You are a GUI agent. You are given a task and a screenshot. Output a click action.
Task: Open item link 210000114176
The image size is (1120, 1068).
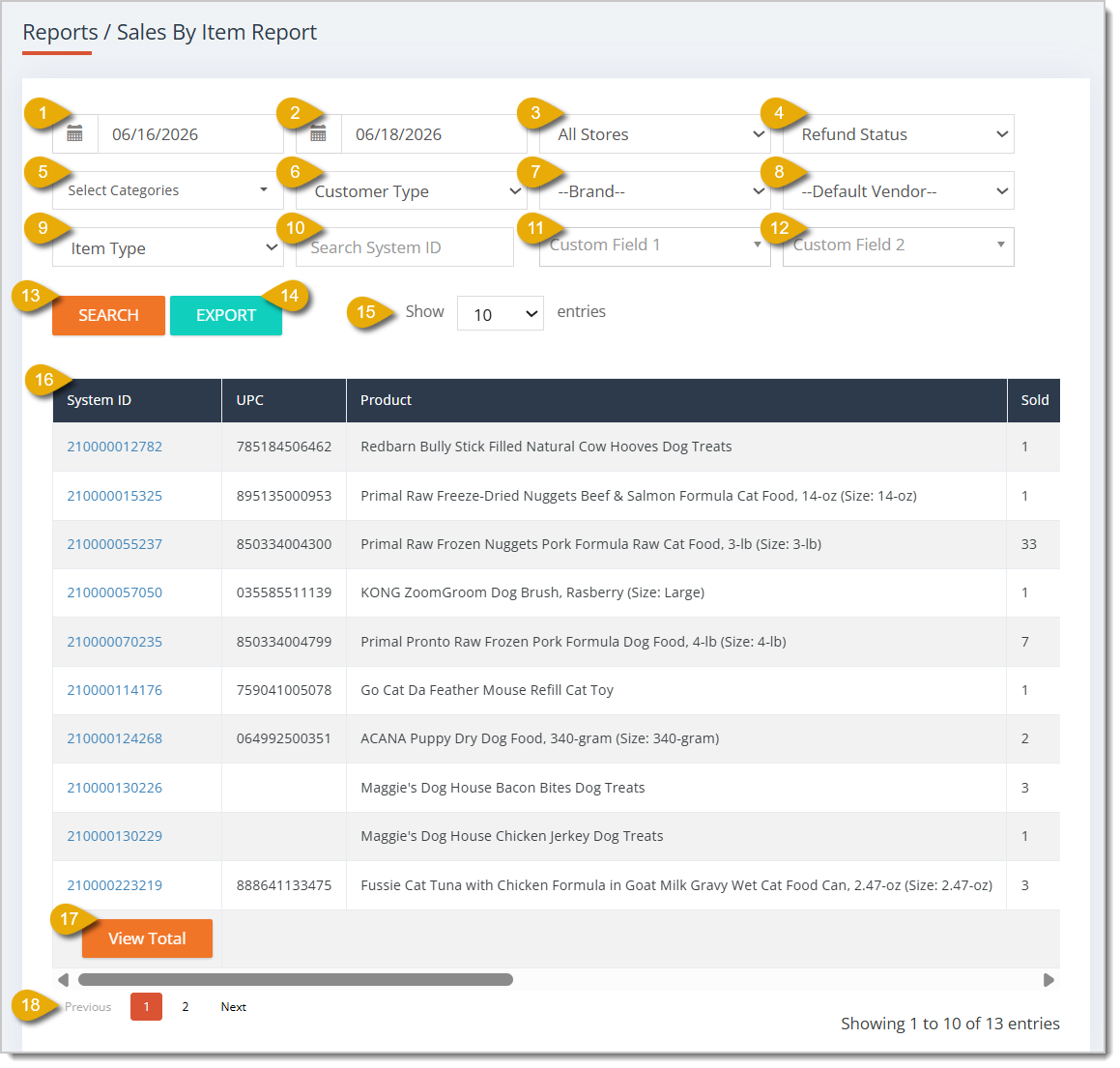(x=114, y=690)
